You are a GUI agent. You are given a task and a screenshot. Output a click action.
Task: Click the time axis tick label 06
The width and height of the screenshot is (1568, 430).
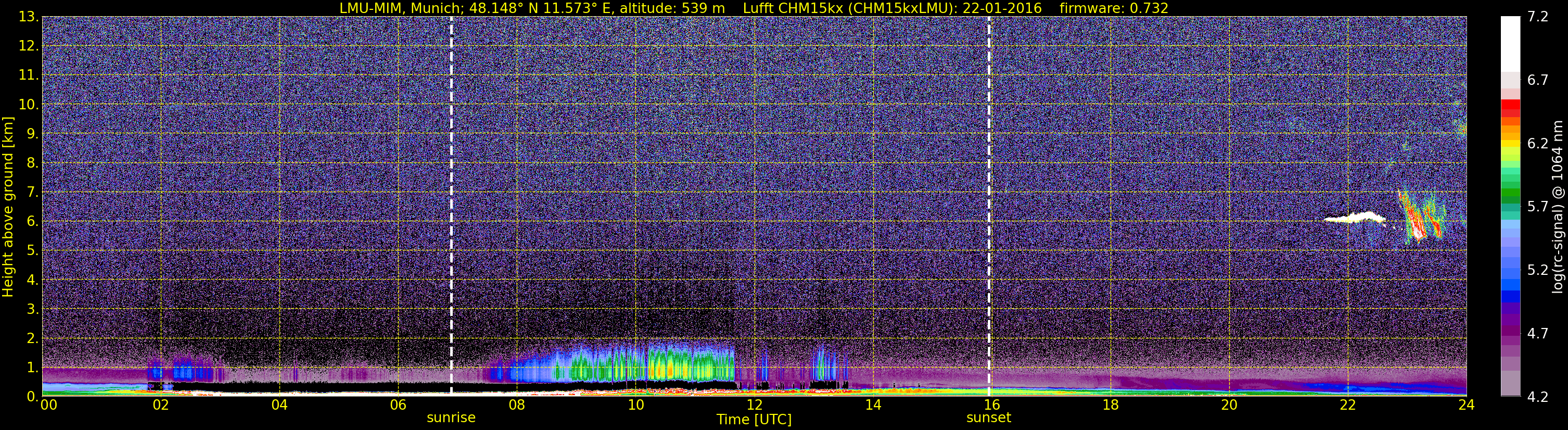(x=398, y=405)
